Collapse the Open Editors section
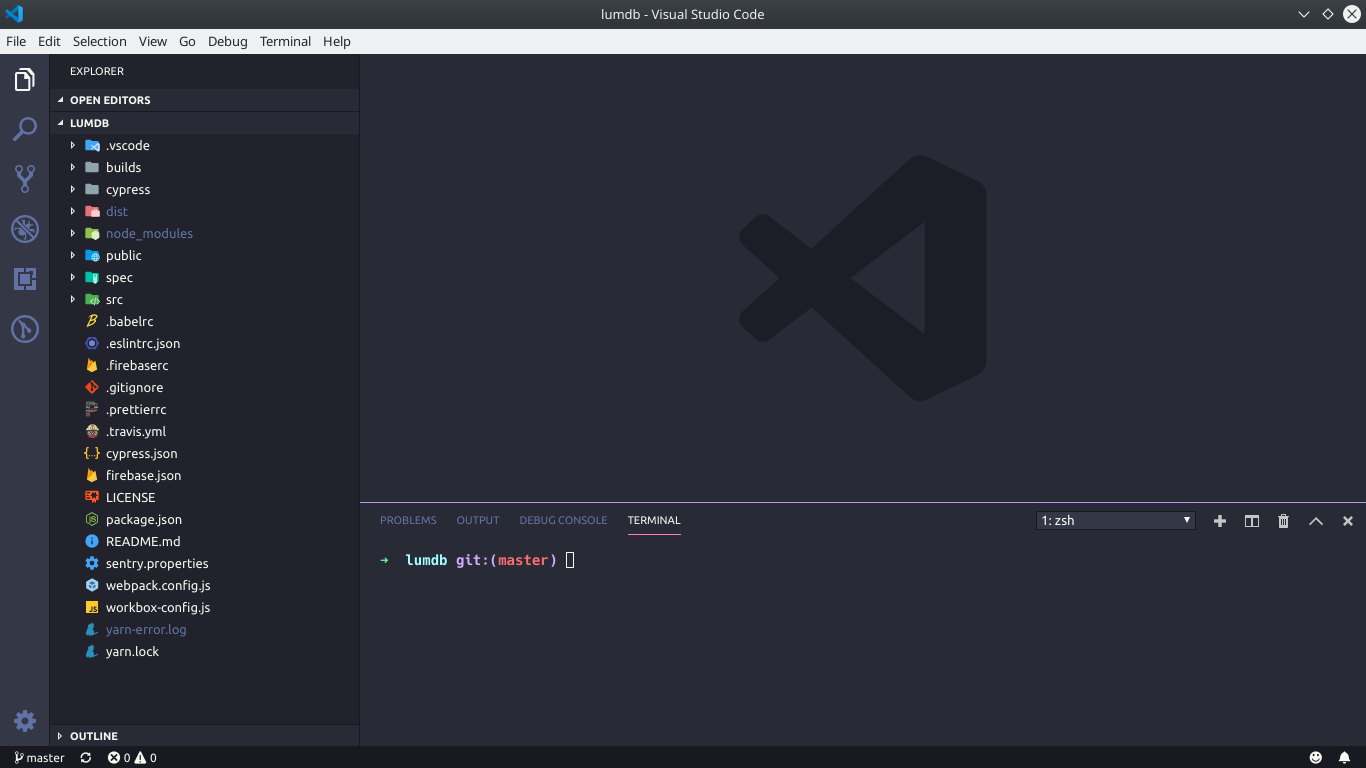The height and width of the screenshot is (768, 1366). pos(204,100)
